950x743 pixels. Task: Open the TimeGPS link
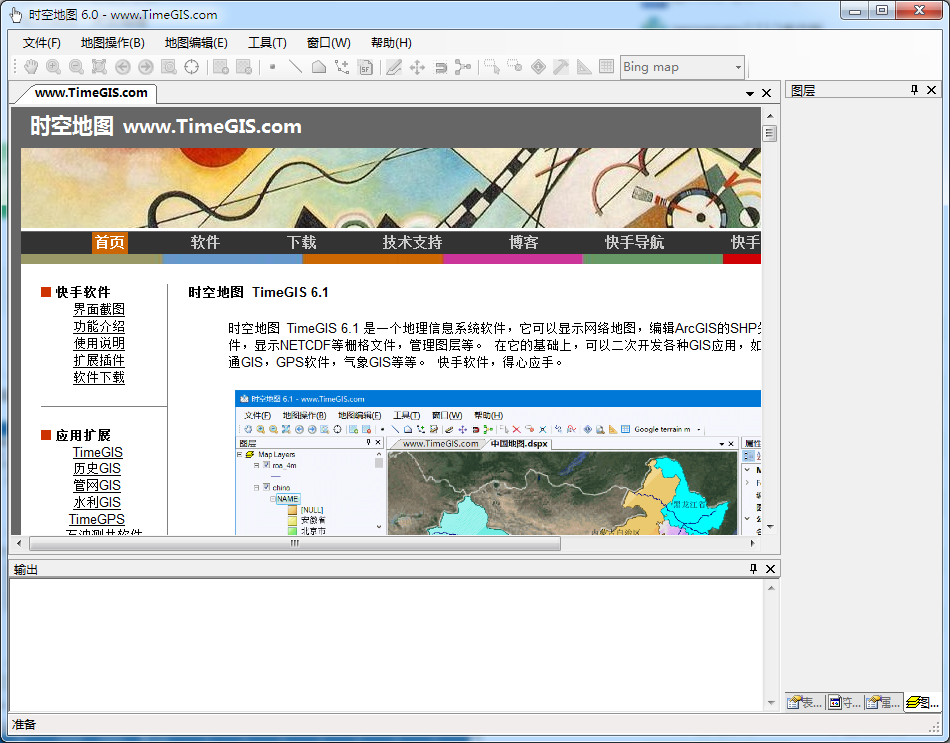pos(96,519)
